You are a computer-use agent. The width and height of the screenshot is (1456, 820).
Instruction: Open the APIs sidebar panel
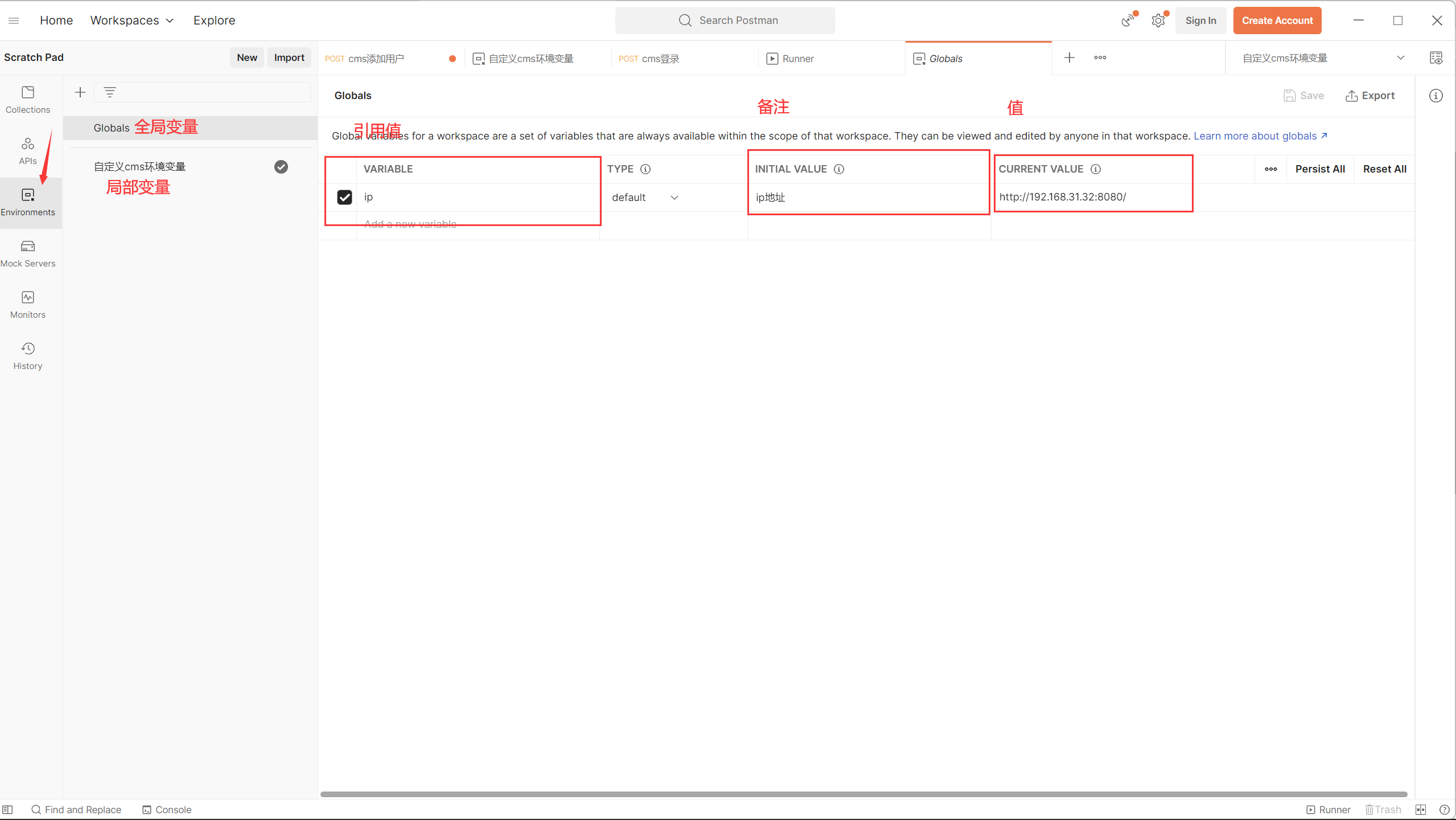28,150
